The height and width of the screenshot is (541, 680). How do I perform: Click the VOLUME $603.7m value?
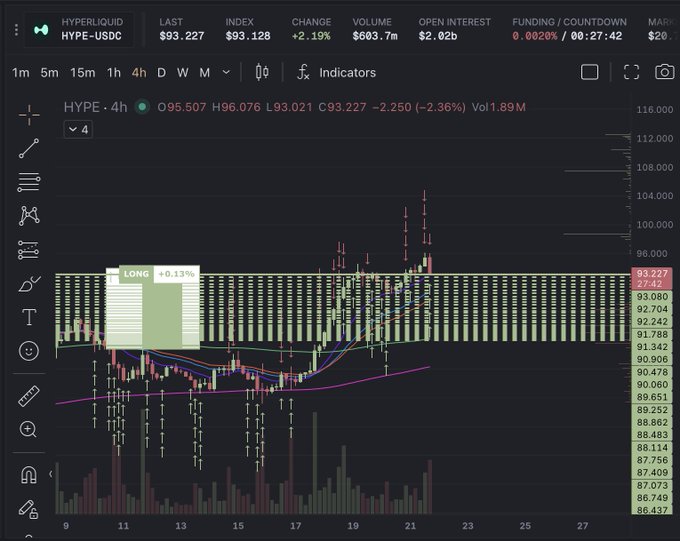tap(375, 36)
